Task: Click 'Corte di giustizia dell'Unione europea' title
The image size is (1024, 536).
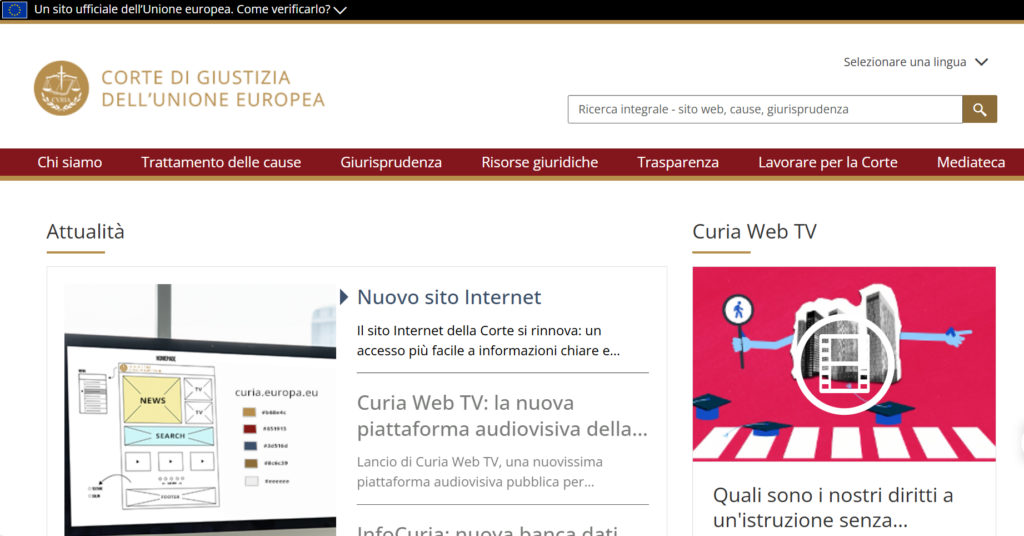Action: pyautogui.click(x=212, y=88)
